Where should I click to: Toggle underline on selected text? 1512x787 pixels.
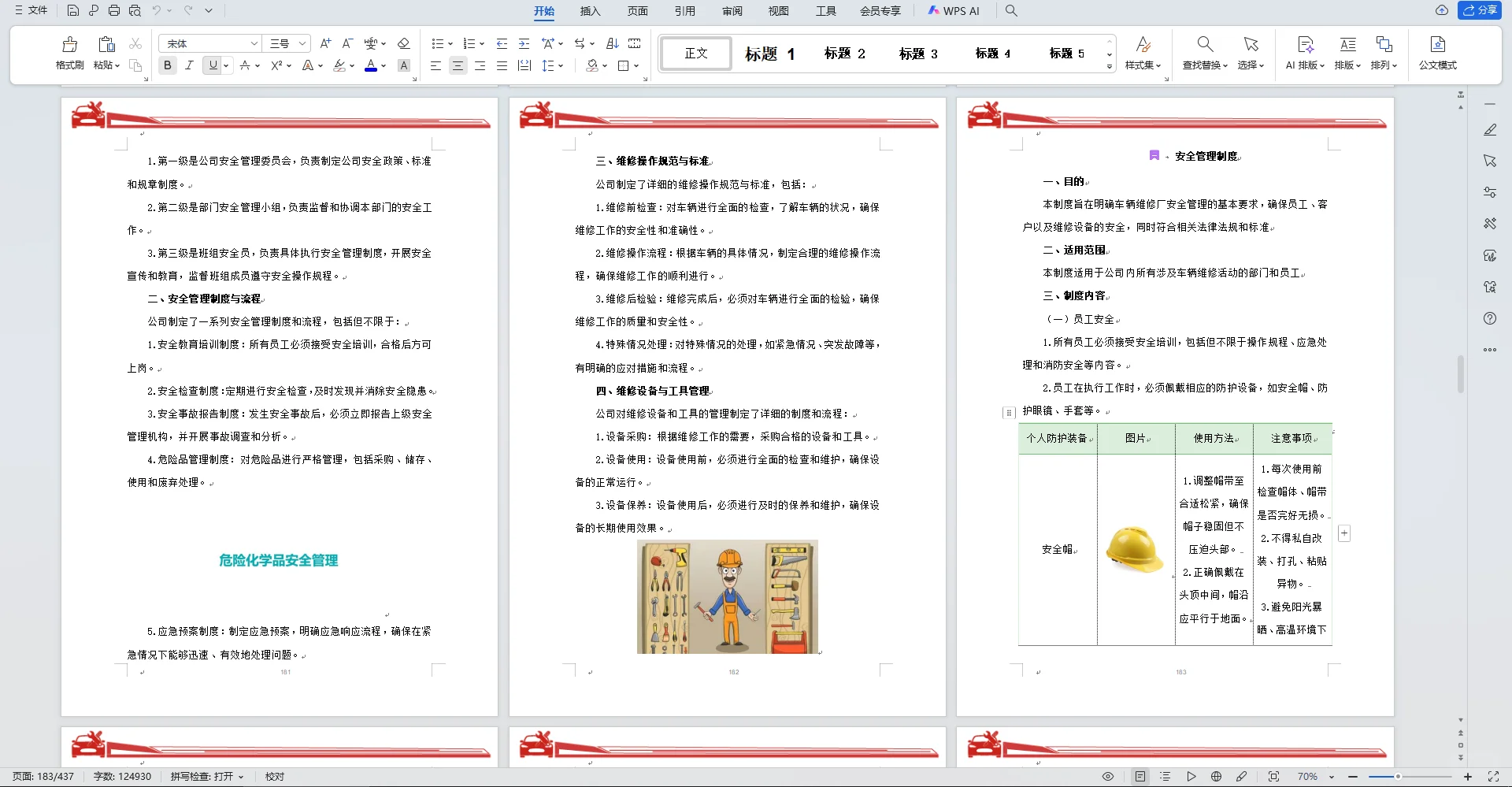212,65
